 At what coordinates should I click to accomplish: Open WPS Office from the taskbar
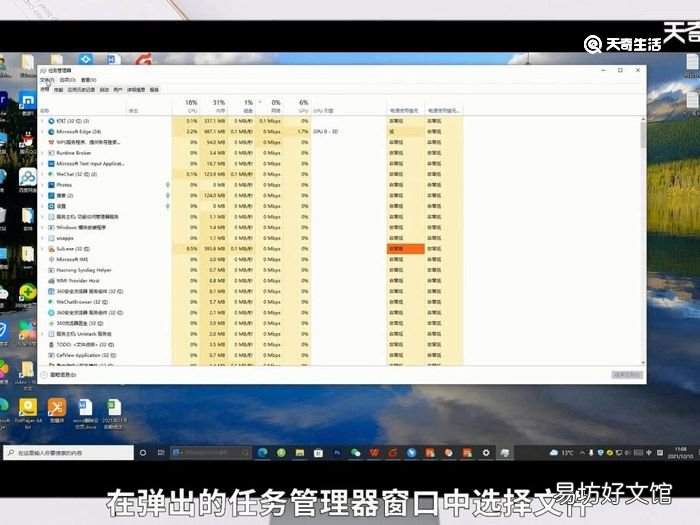[x=374, y=453]
